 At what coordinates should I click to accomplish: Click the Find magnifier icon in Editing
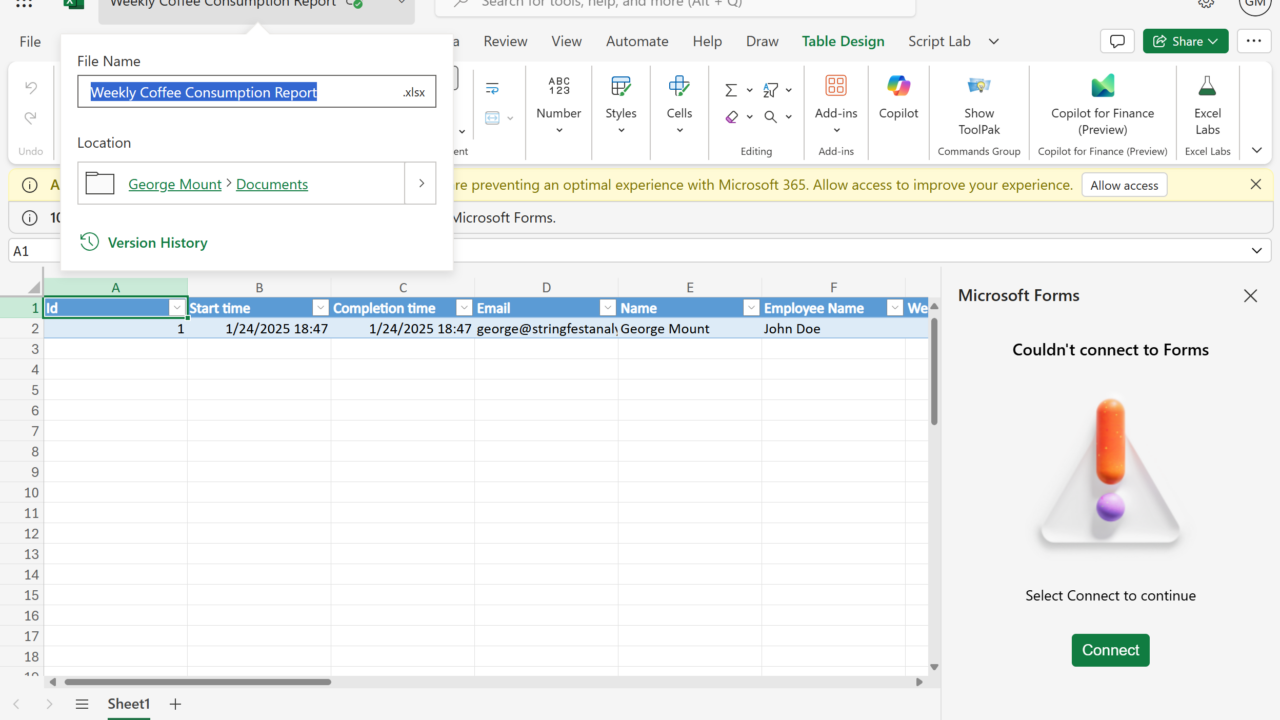point(771,117)
